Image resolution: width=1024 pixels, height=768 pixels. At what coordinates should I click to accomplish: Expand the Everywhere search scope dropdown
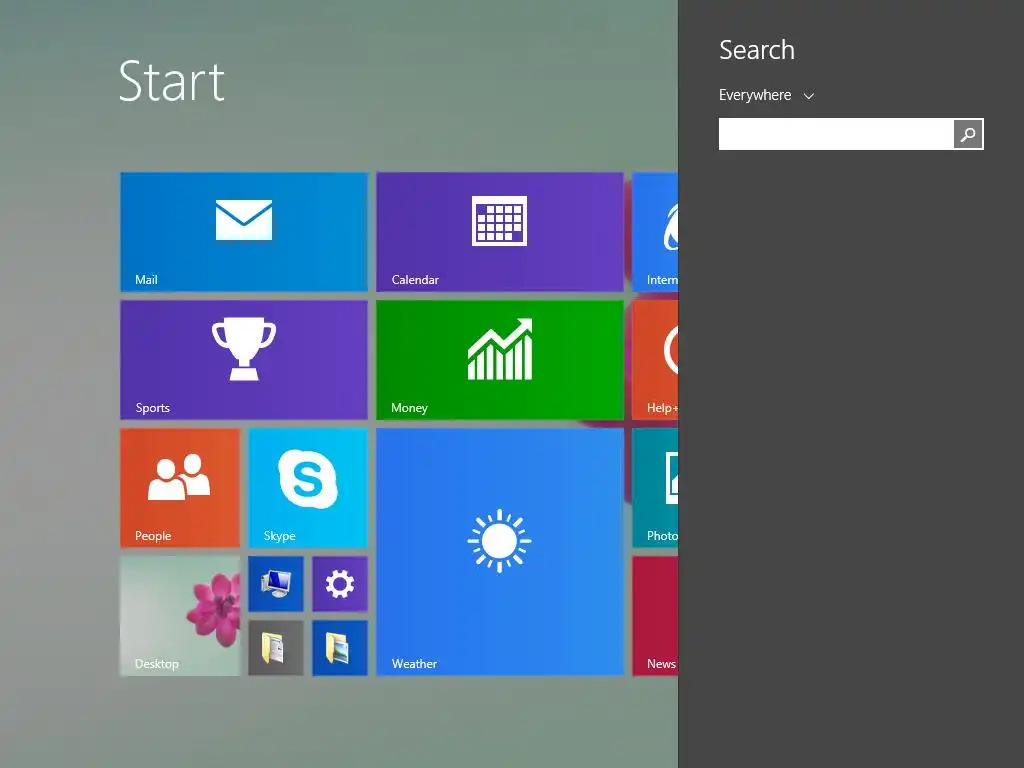point(766,95)
